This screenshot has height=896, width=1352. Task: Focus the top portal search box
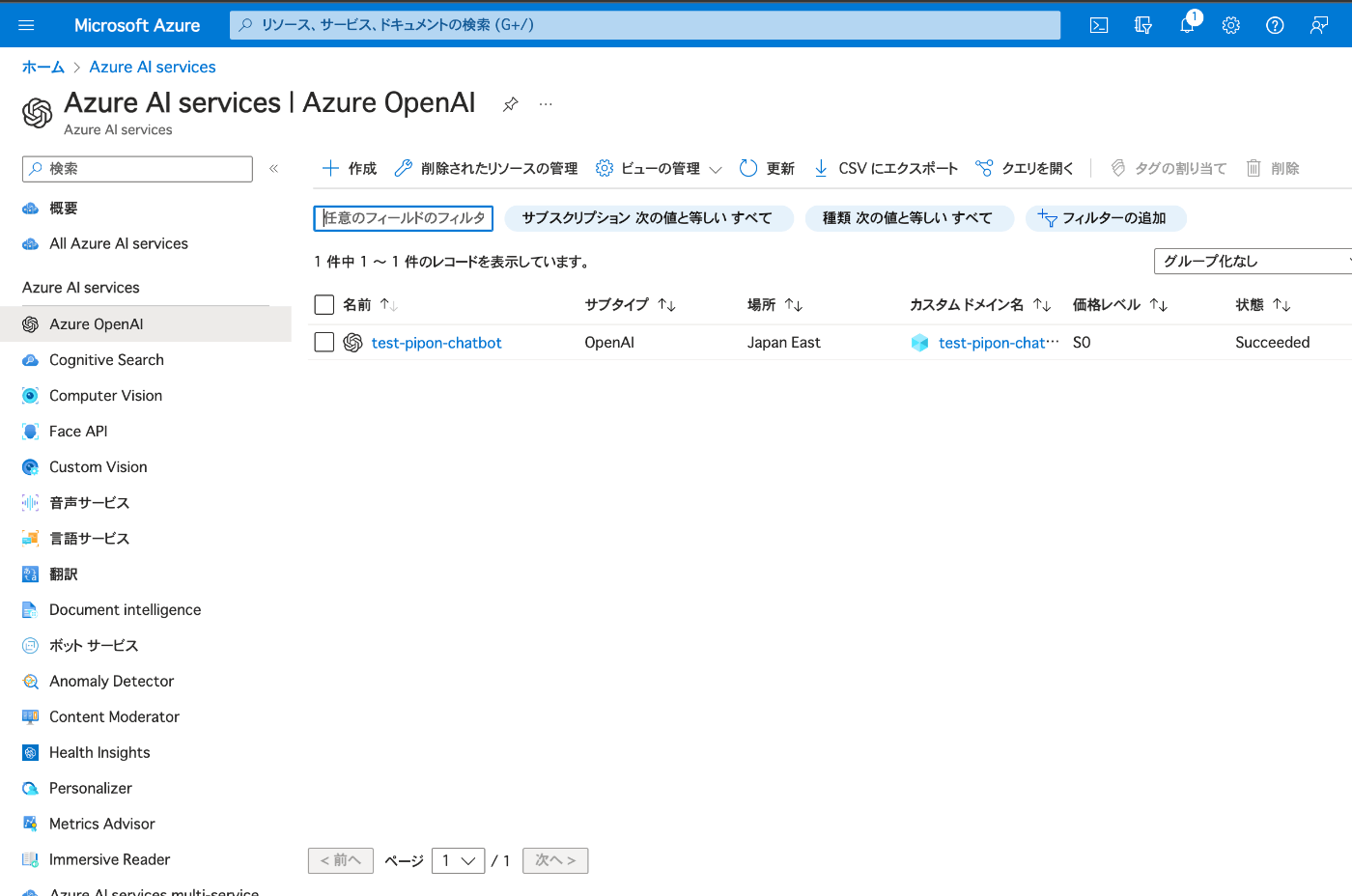(645, 25)
